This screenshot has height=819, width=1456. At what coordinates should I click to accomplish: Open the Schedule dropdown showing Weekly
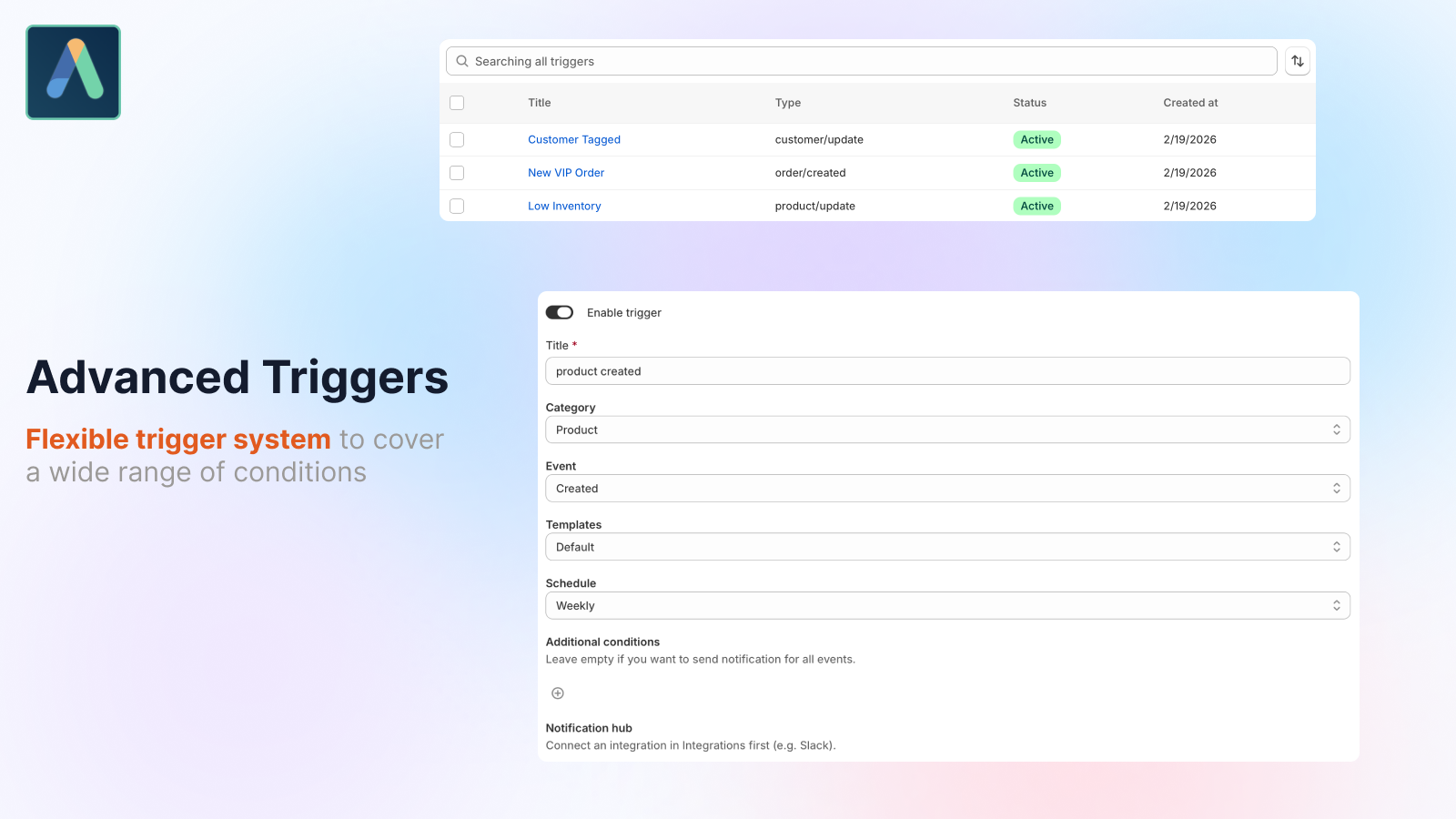point(947,605)
